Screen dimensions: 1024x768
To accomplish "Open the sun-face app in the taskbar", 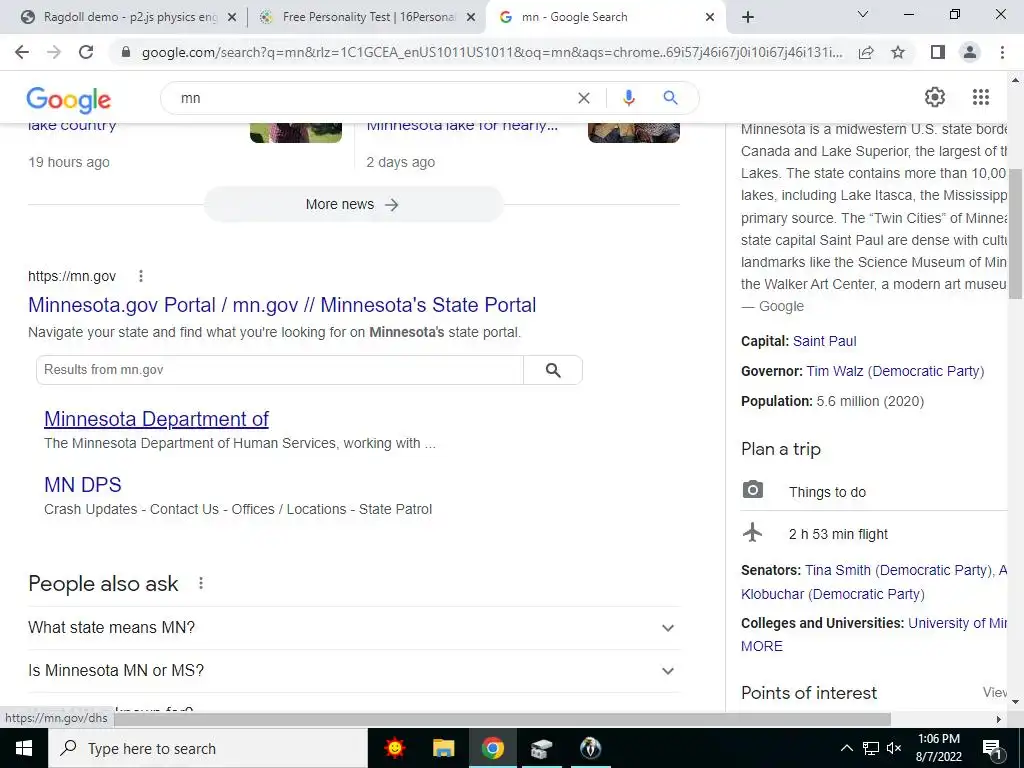I will [x=394, y=748].
